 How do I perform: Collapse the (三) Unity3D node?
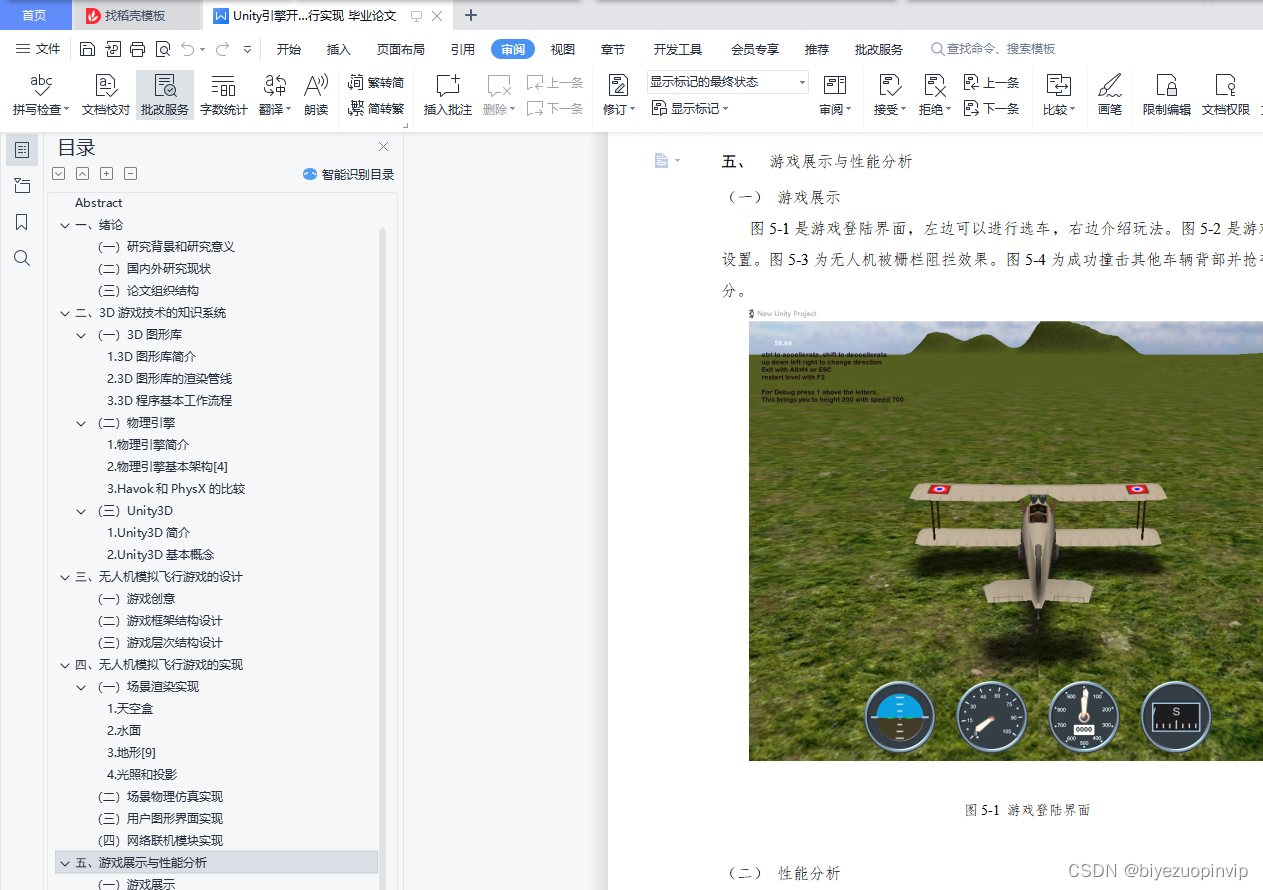[81, 511]
